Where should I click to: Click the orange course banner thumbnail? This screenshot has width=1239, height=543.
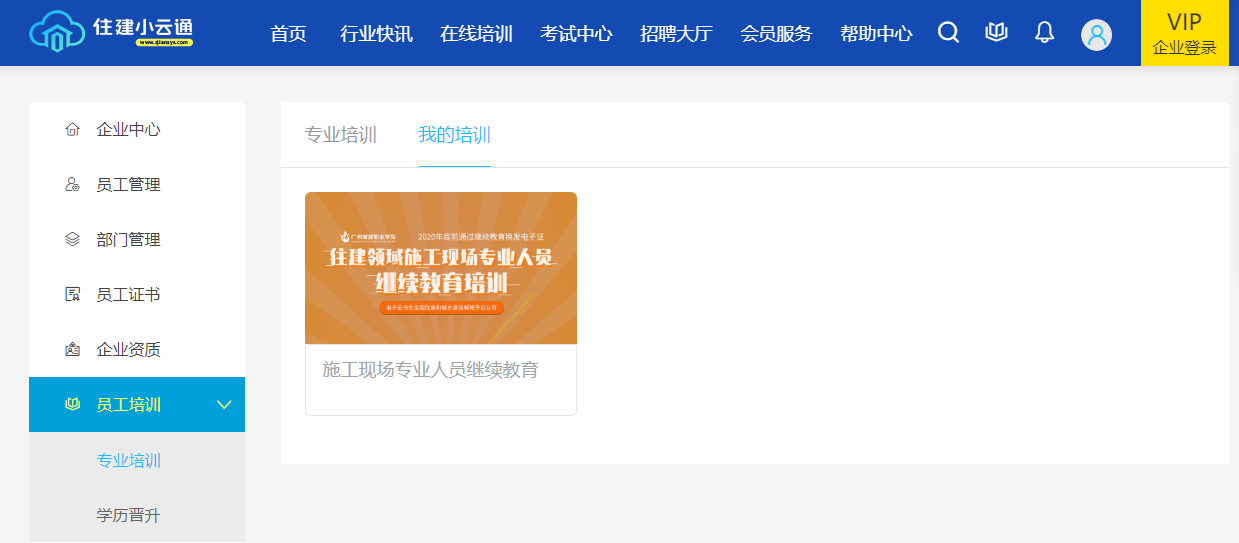pyautogui.click(x=440, y=268)
